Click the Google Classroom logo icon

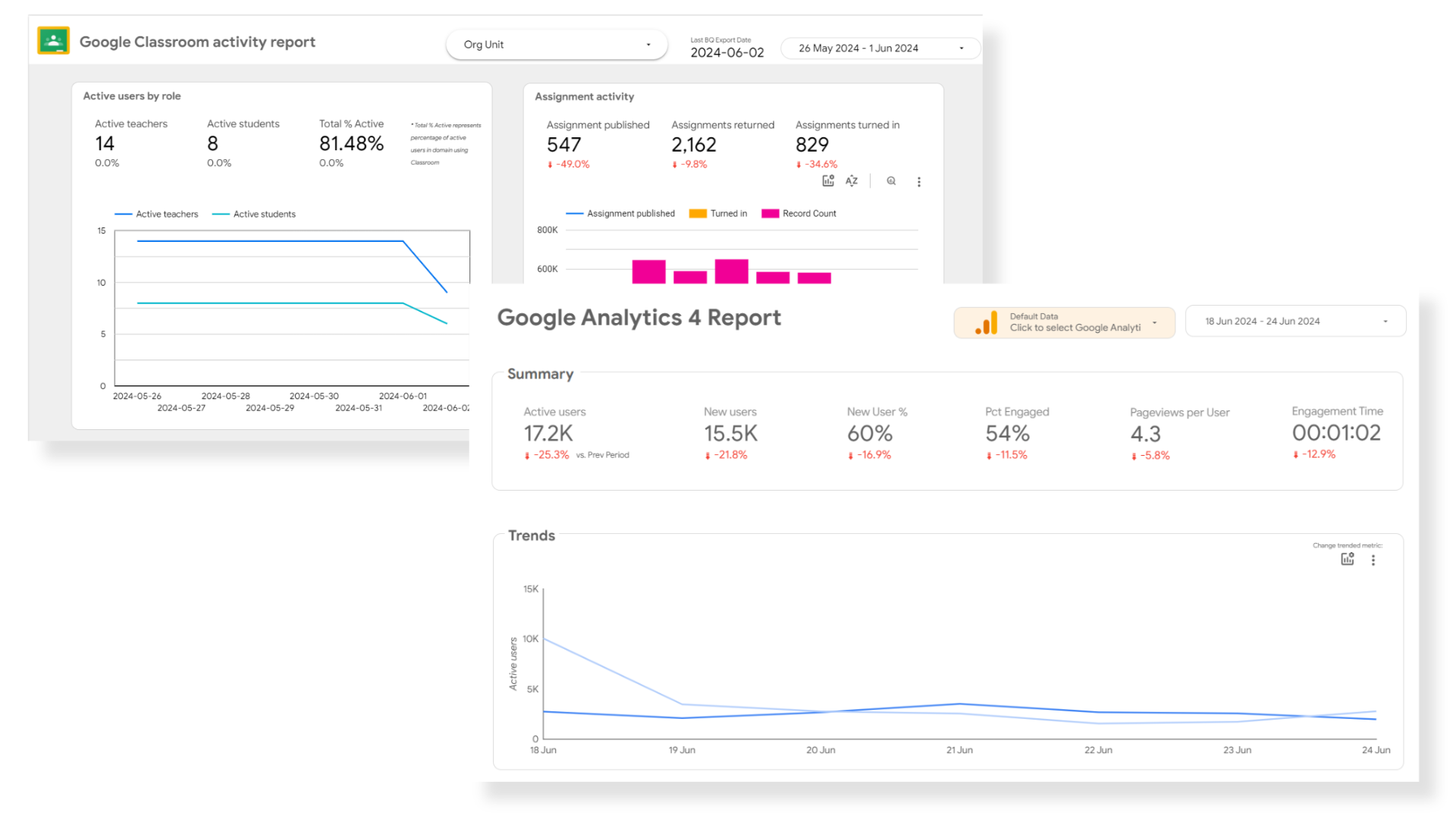[x=53, y=41]
